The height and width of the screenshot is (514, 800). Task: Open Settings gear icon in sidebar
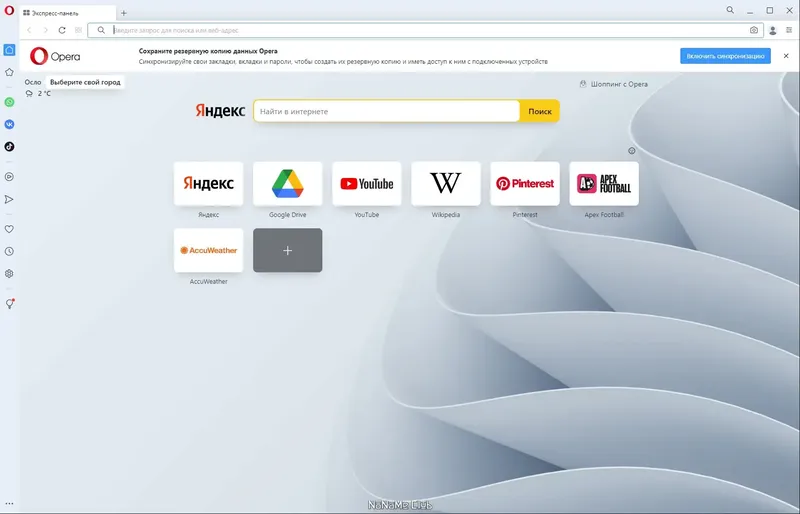pos(9,274)
